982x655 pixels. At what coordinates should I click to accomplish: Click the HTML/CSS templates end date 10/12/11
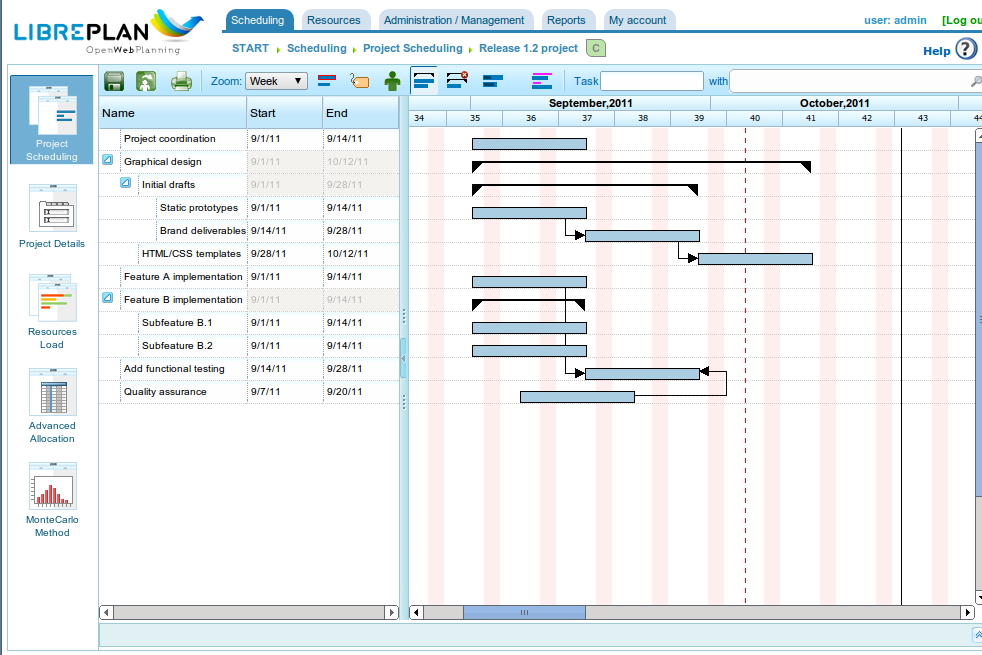(x=348, y=254)
